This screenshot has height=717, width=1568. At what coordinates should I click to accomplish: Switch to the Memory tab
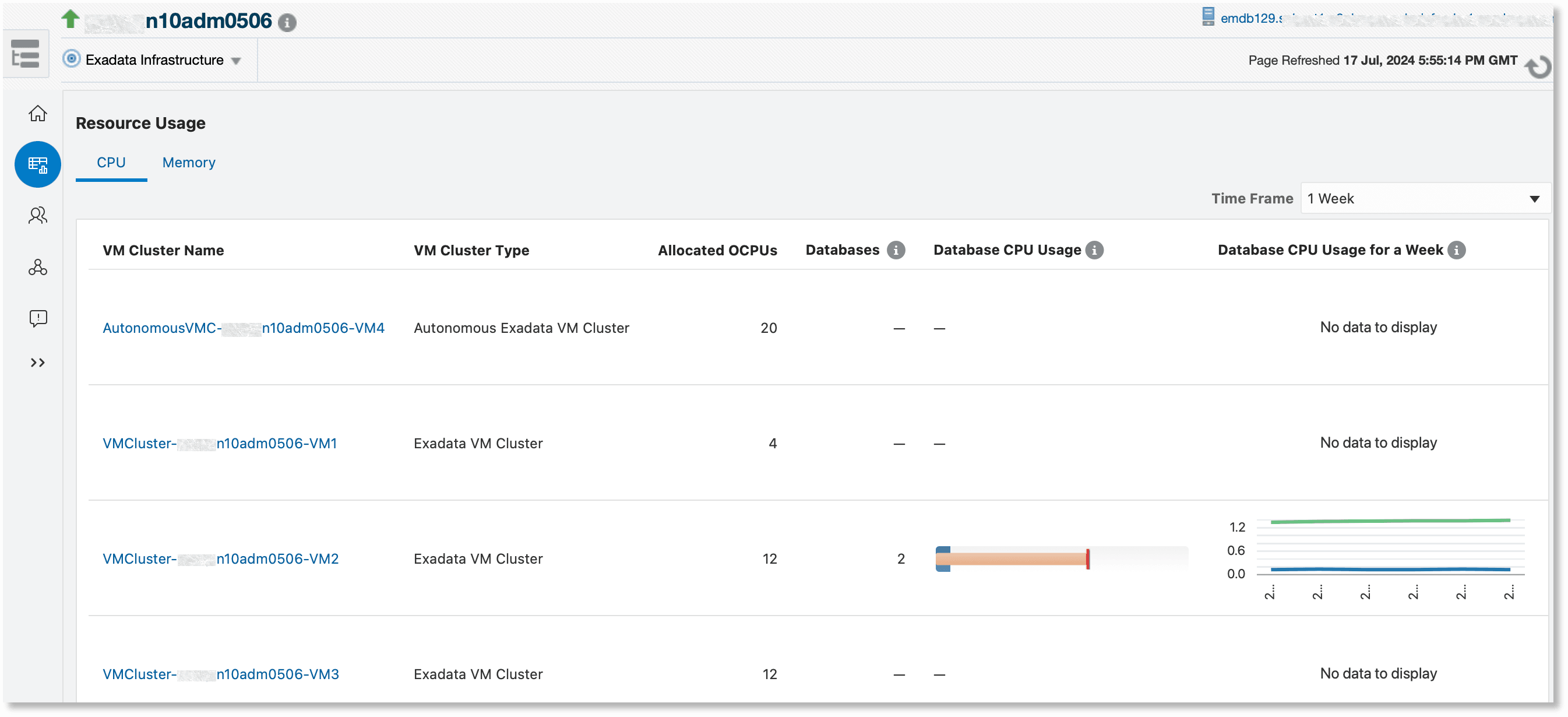188,163
